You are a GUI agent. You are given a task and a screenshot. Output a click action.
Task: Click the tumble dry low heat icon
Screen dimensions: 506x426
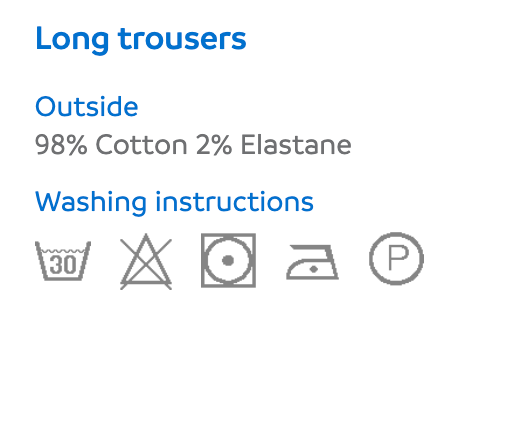pyautogui.click(x=228, y=260)
